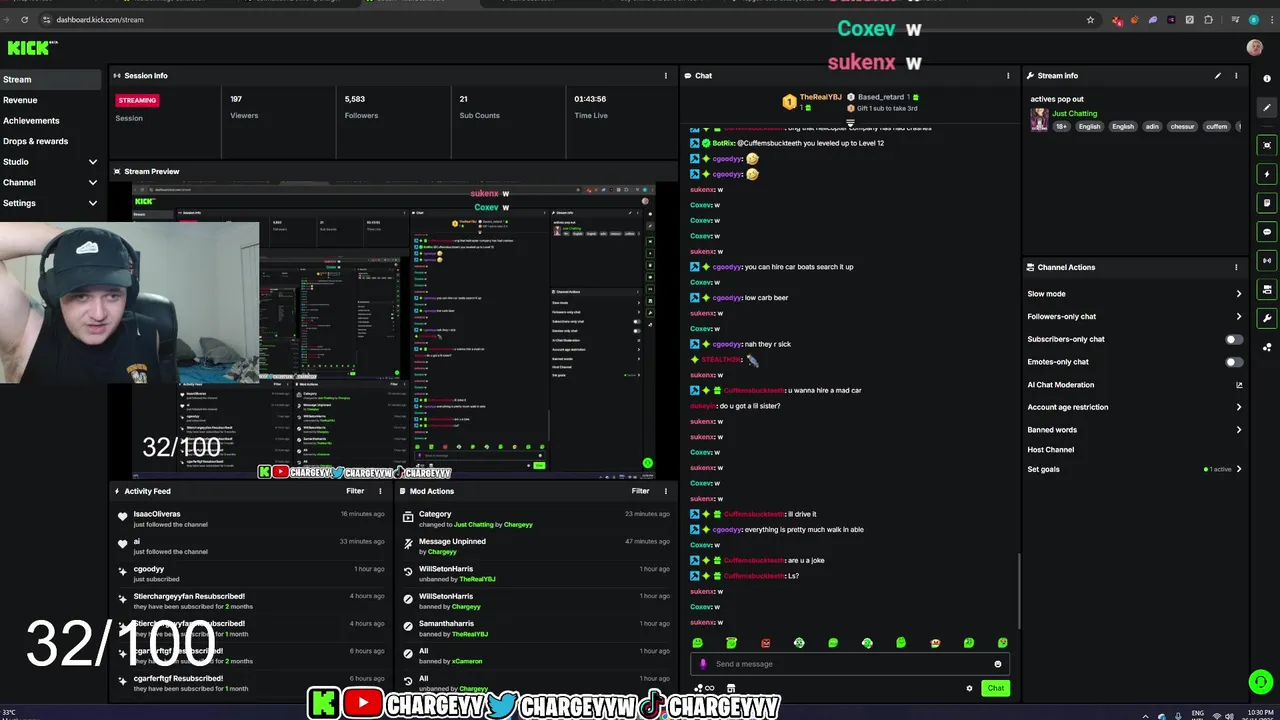The image size is (1280, 720).
Task: Click right sidebar pencil edit icon
Action: click(1267, 107)
